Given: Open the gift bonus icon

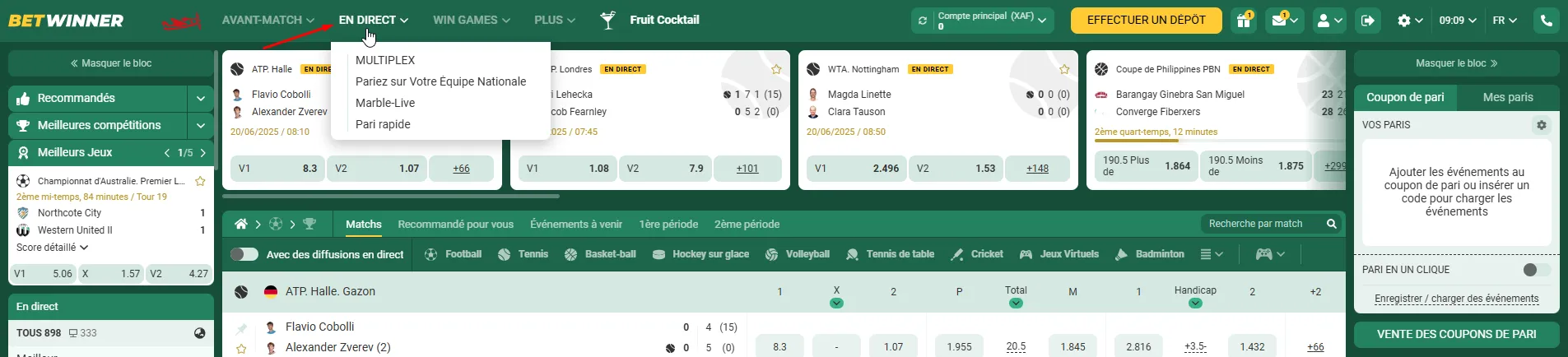Looking at the screenshot, I should click(1244, 21).
